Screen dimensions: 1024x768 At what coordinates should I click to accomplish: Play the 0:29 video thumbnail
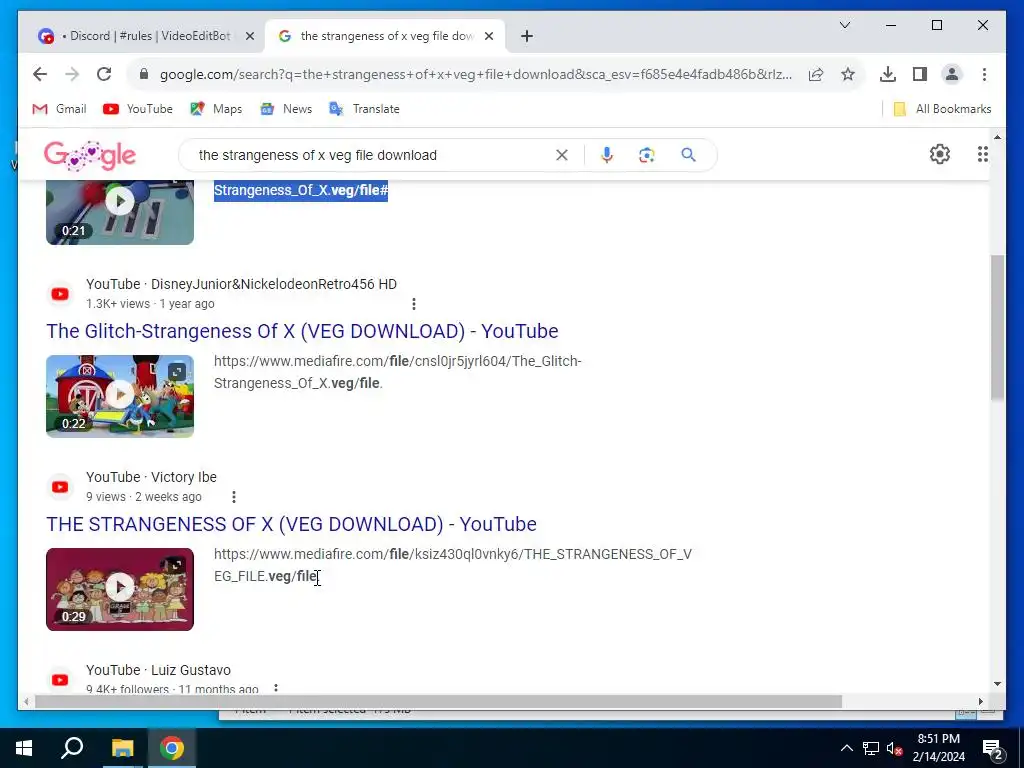tap(120, 589)
